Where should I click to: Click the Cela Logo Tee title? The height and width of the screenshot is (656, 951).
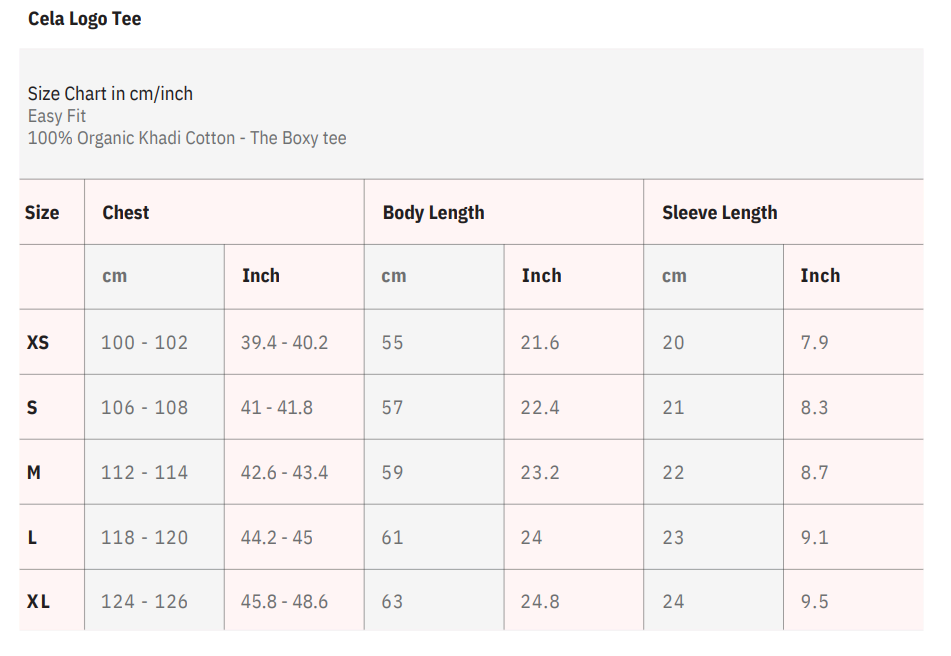[x=84, y=19]
